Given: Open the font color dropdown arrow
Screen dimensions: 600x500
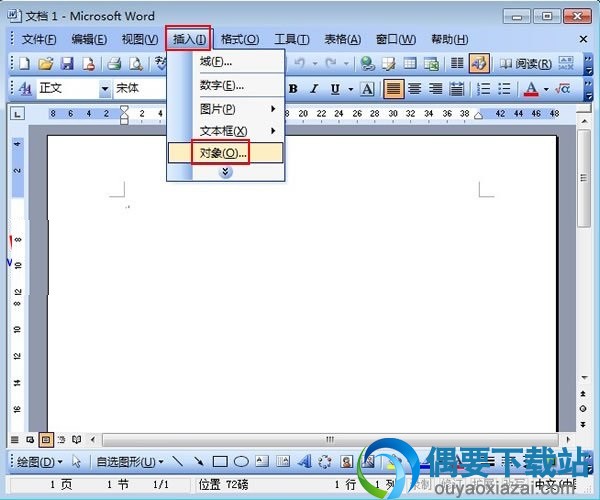Looking at the screenshot, I should coord(546,90).
